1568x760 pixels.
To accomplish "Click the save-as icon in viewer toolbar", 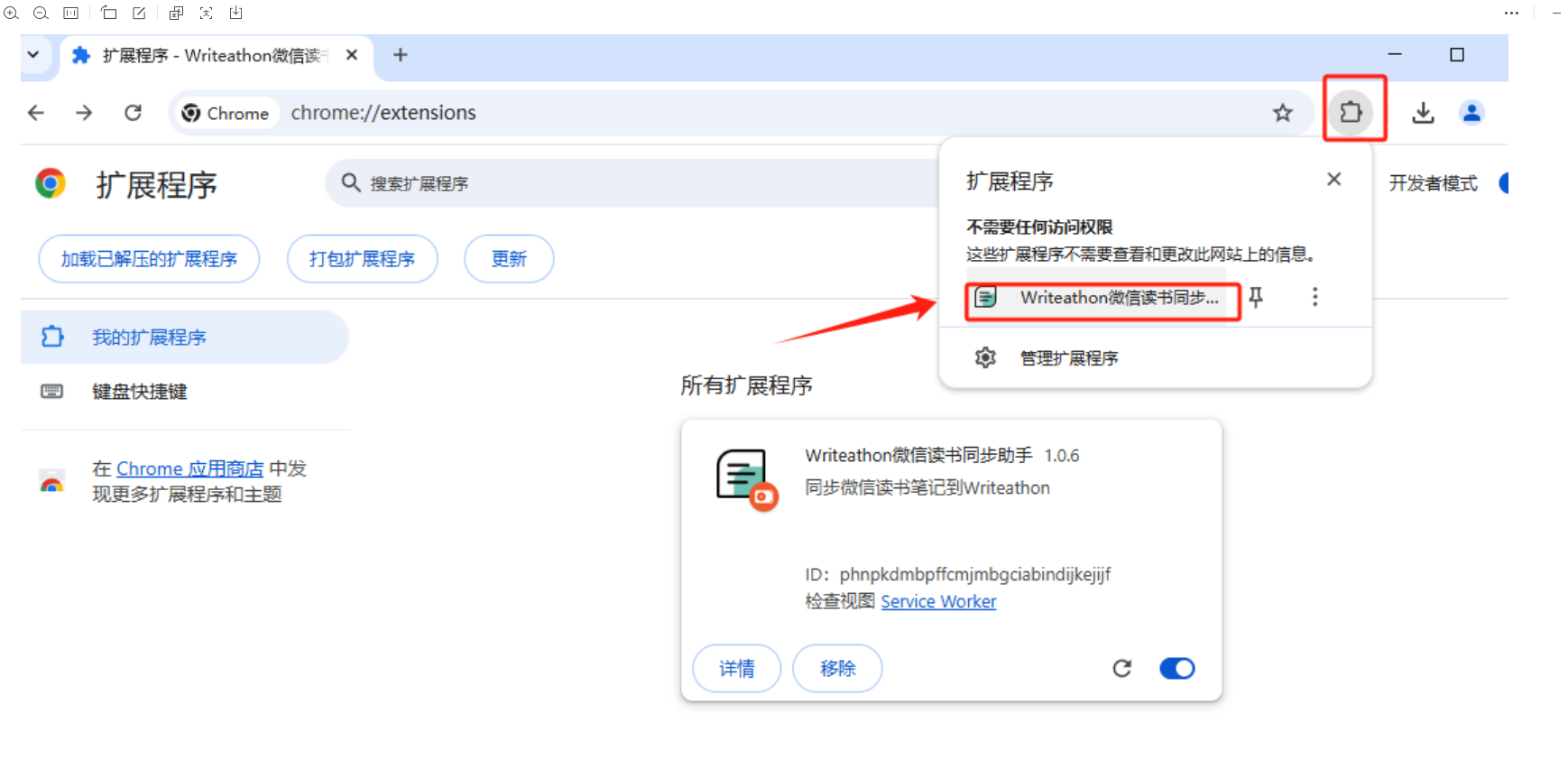I will (235, 13).
